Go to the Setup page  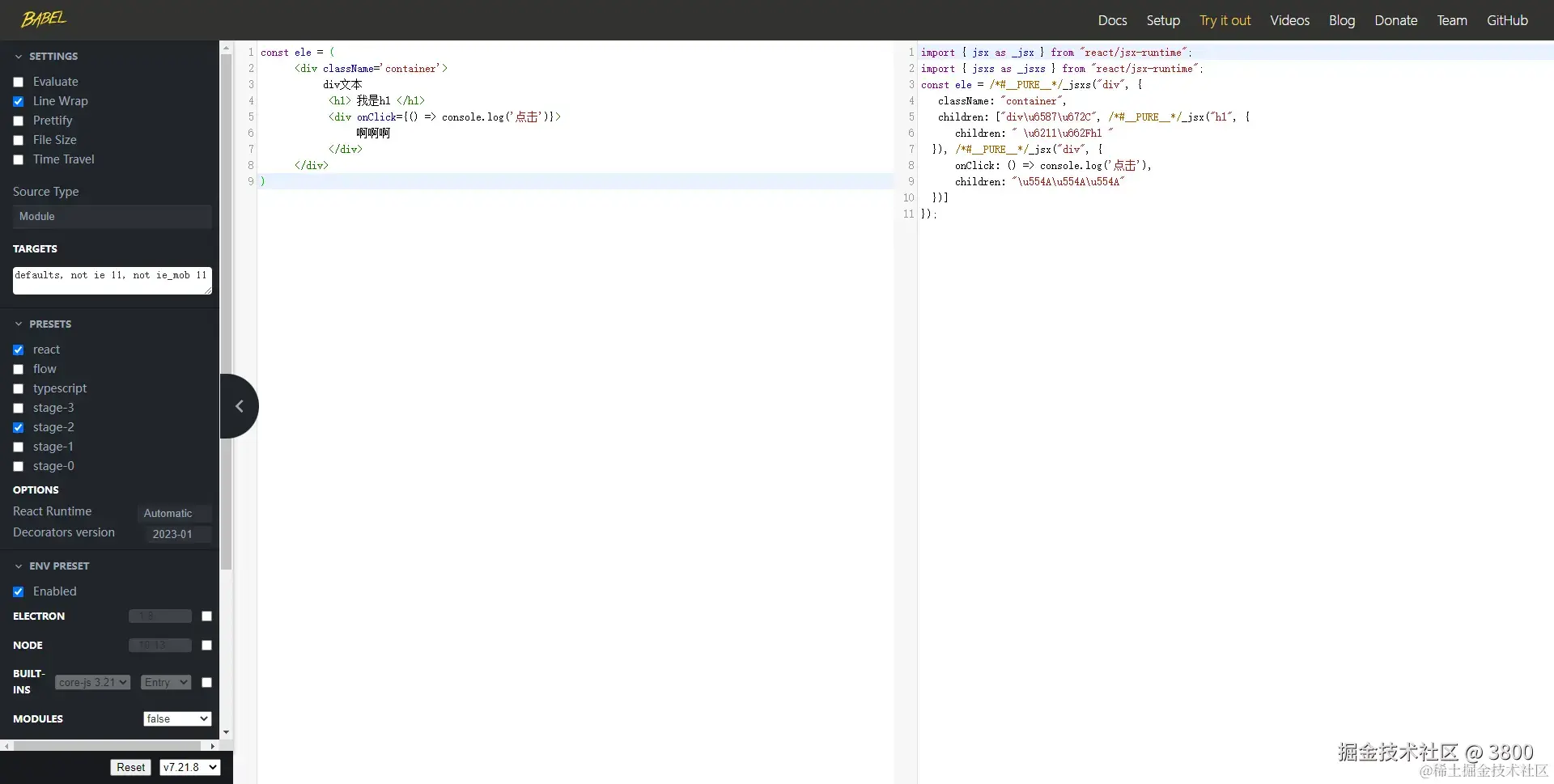[1163, 20]
